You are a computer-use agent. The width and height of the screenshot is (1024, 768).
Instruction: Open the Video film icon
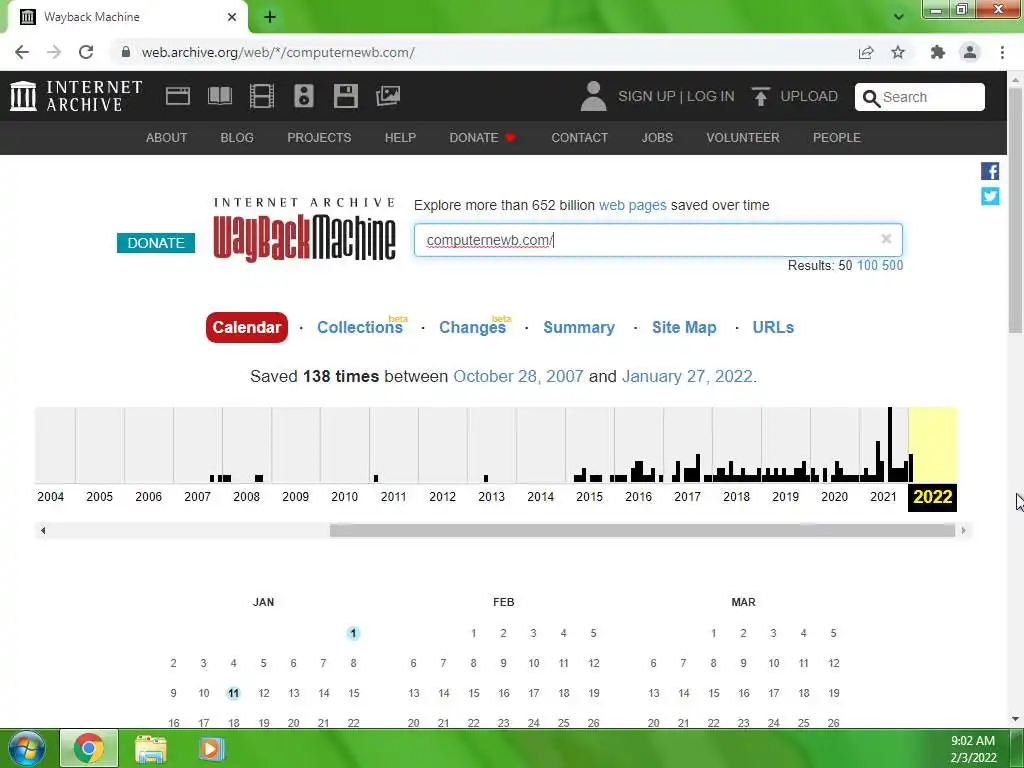[x=261, y=96]
